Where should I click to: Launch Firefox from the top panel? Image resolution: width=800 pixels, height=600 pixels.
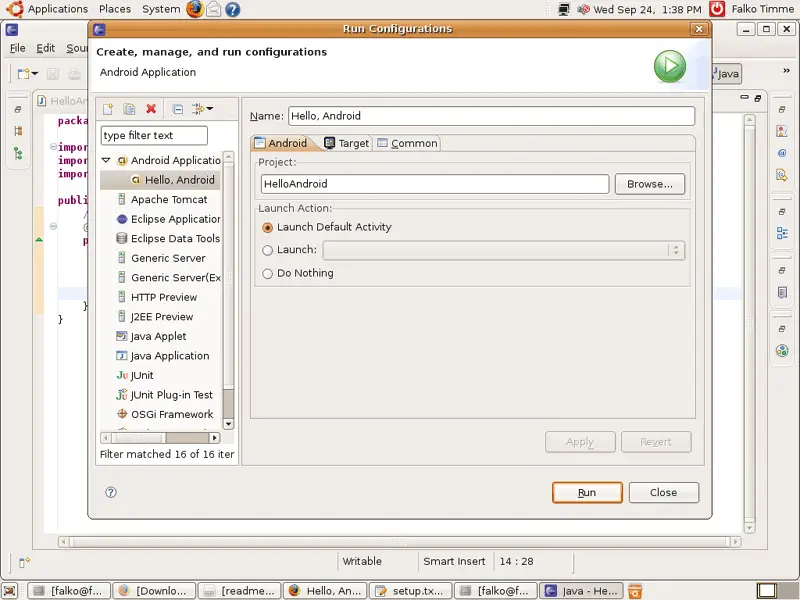click(194, 9)
